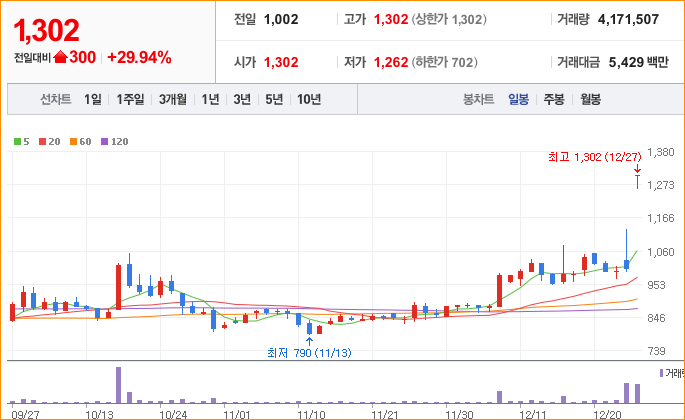Click the red 20-day moving average swatch
This screenshot has height=420, width=685.
(42, 142)
